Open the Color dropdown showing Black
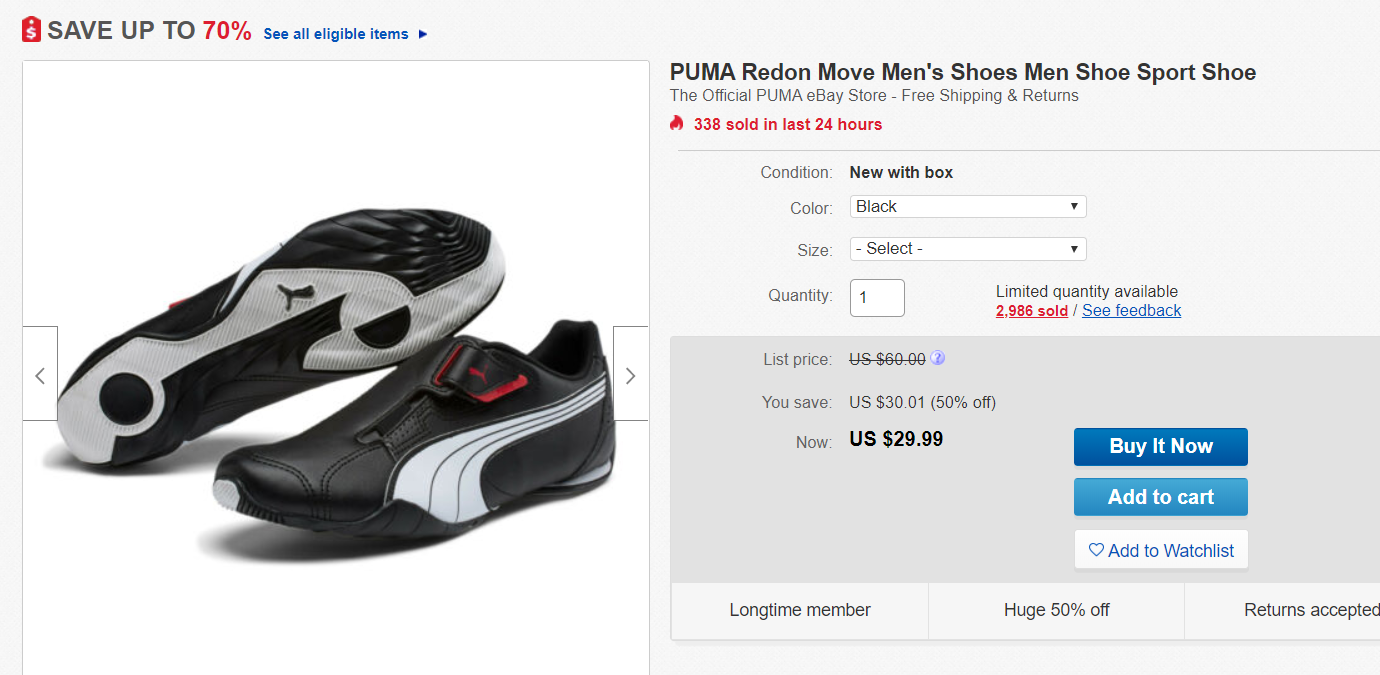Viewport: 1380px width, 675px height. [967, 207]
